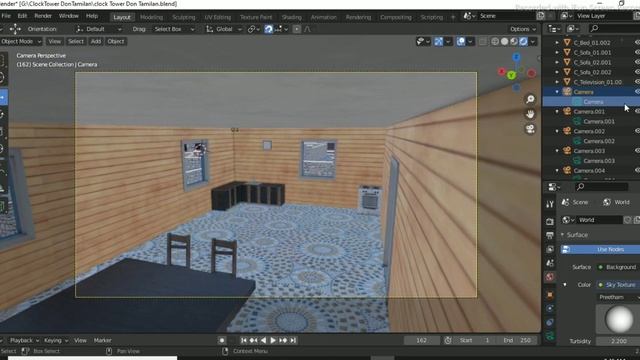This screenshot has width=640, height=360.
Task: Click the zoom view magnifier icon
Action: point(530,99)
